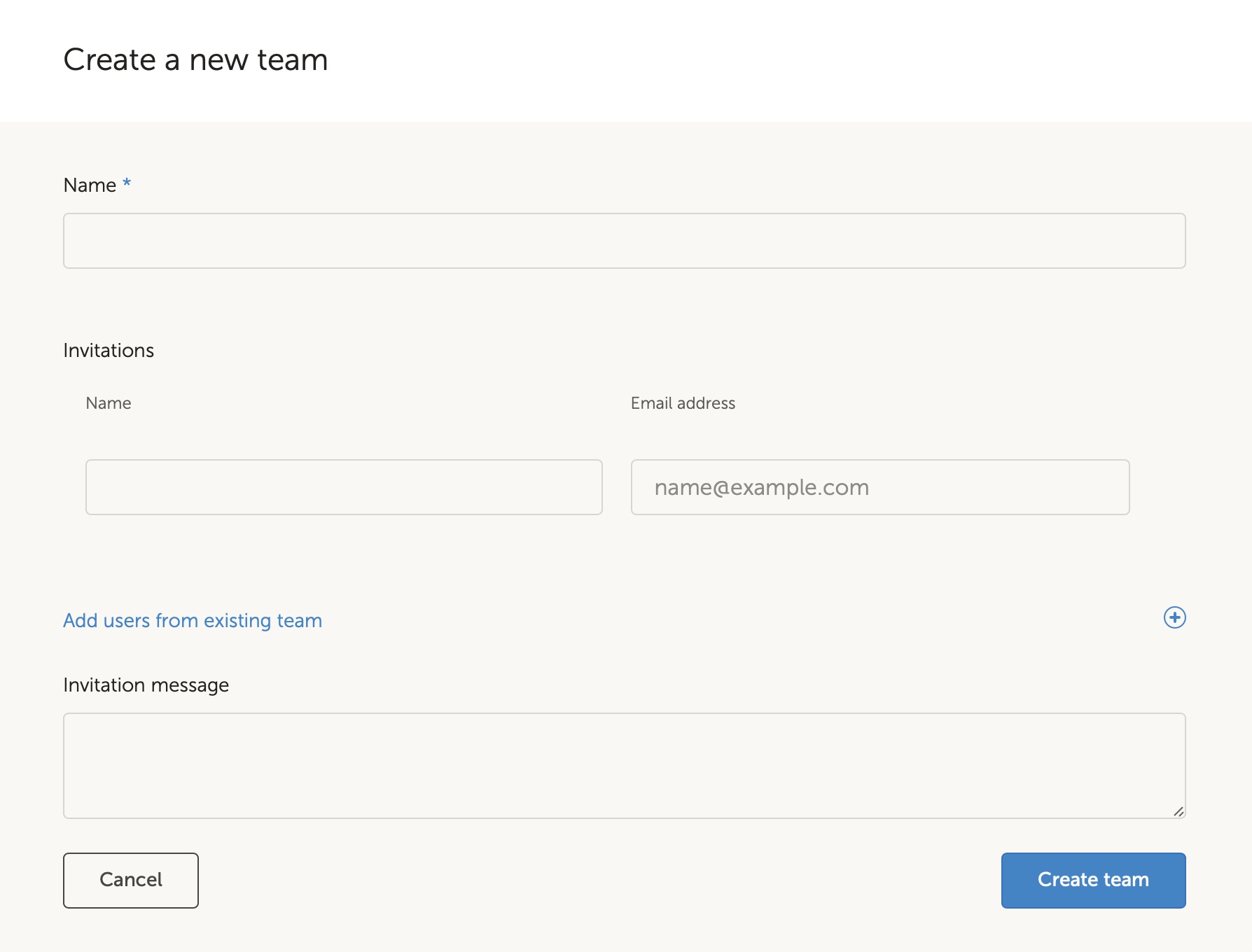The image size is (1252, 952).
Task: Click the Email address column label
Action: pos(683,403)
